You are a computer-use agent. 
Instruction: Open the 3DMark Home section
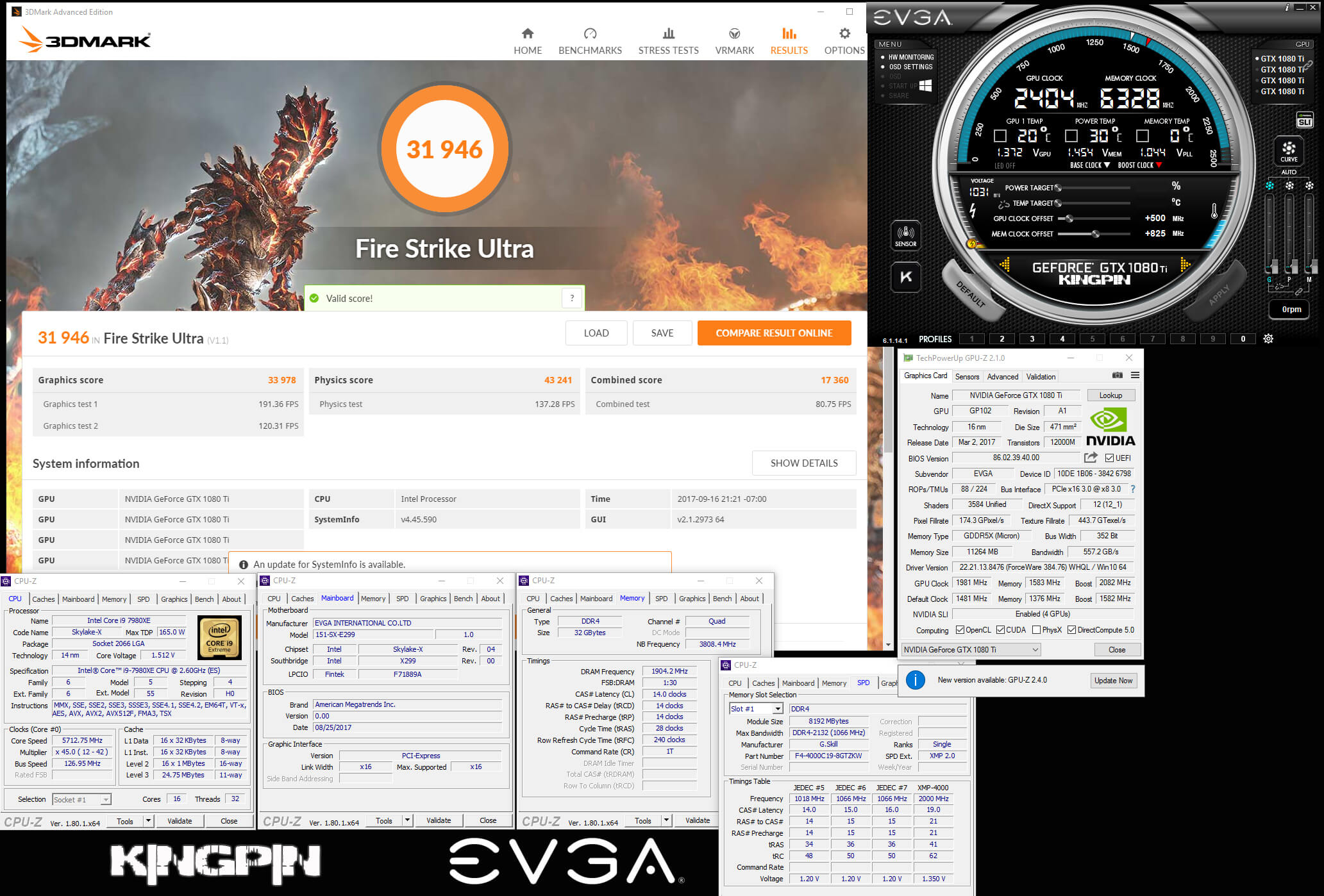point(528,41)
